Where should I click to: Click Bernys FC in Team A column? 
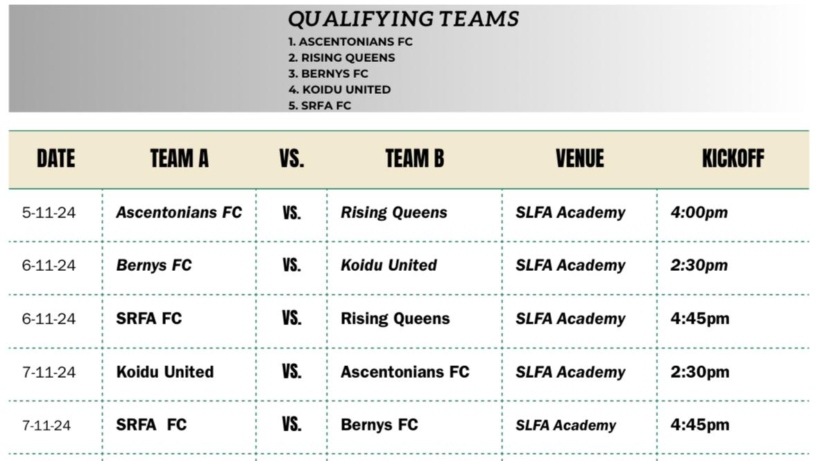(154, 265)
